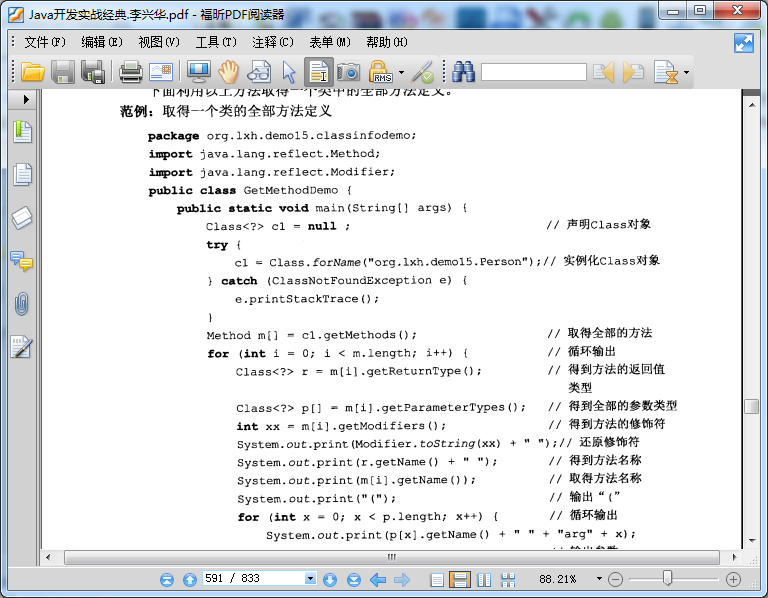Click the vertical scroll up arrow
The height and width of the screenshot is (598, 768).
pos(752,105)
